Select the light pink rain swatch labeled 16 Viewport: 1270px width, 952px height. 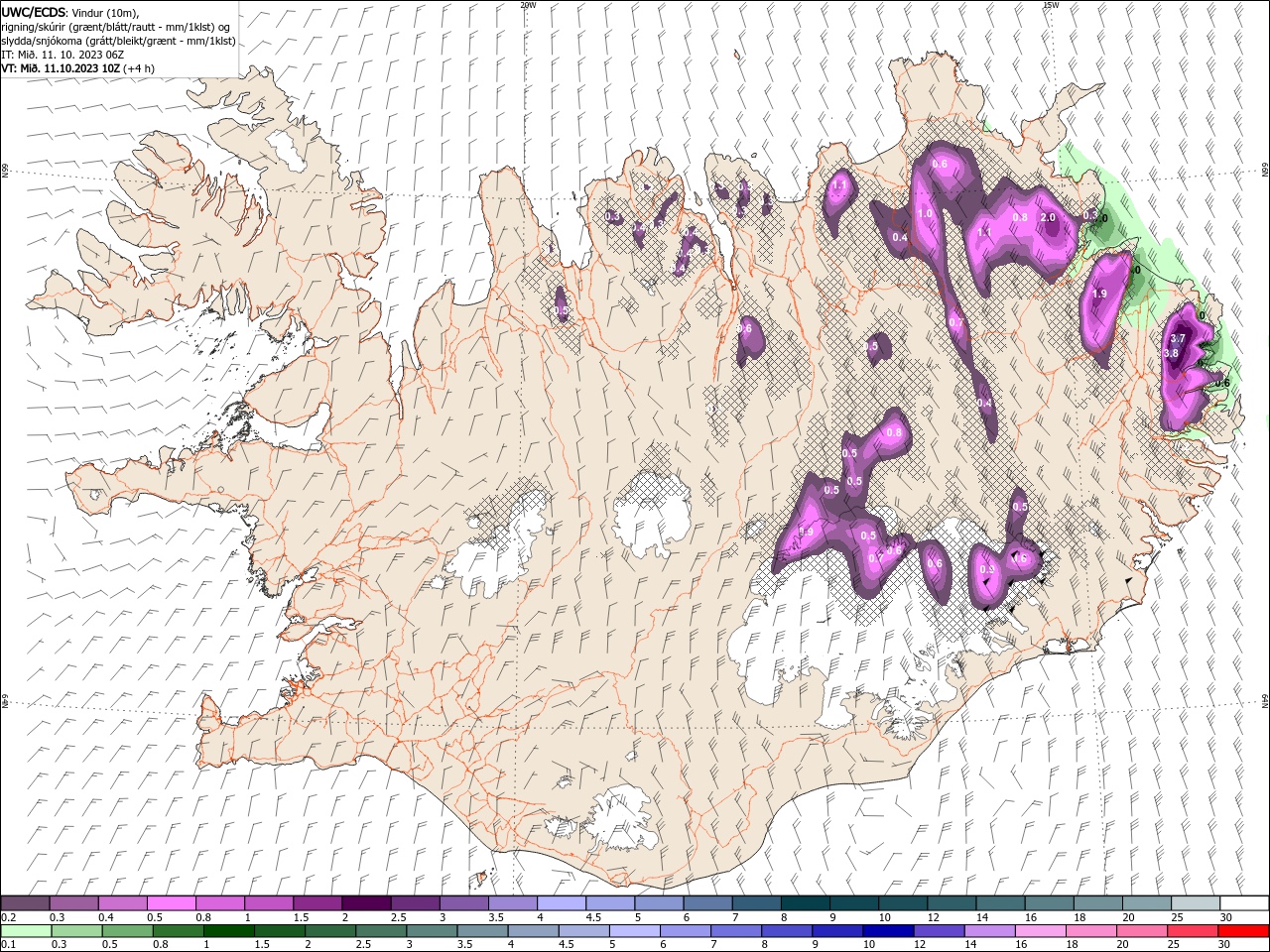pyautogui.click(x=1039, y=931)
